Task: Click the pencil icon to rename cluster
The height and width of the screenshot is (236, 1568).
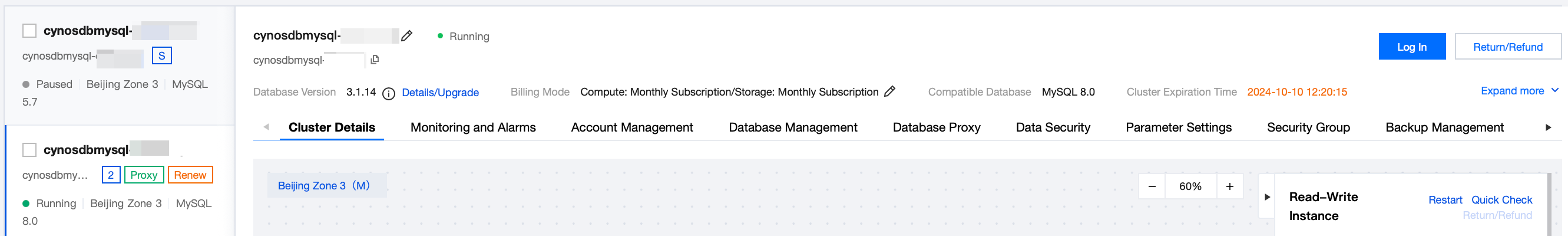Action: (x=407, y=36)
